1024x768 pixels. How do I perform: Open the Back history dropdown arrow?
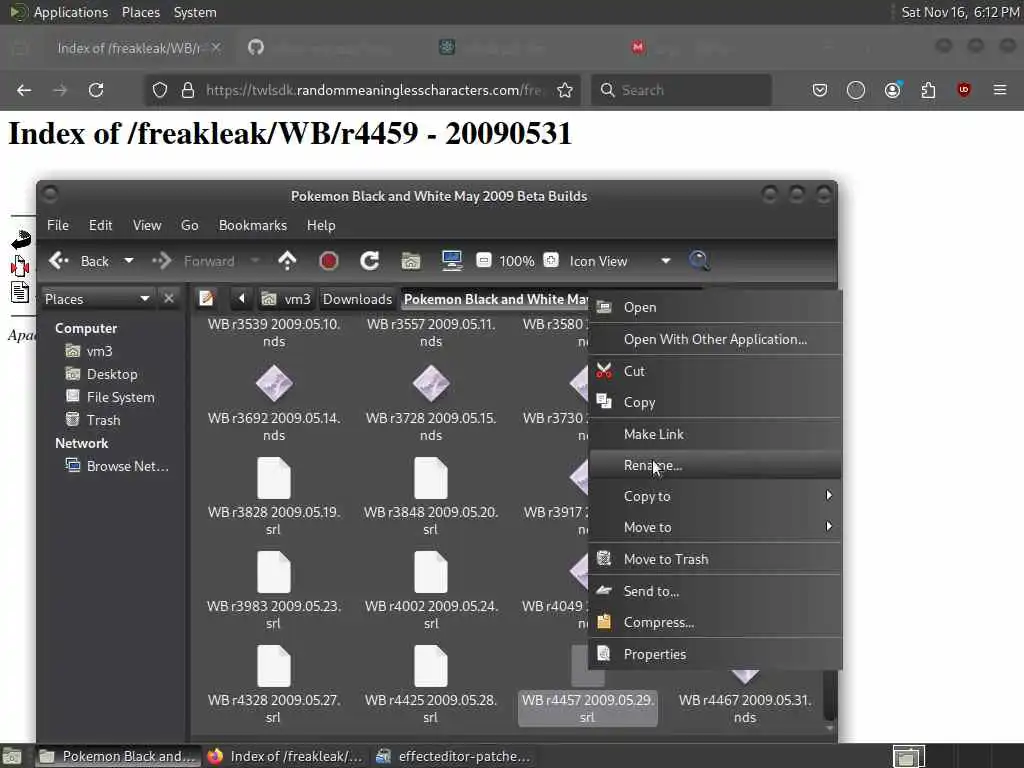pyautogui.click(x=129, y=261)
